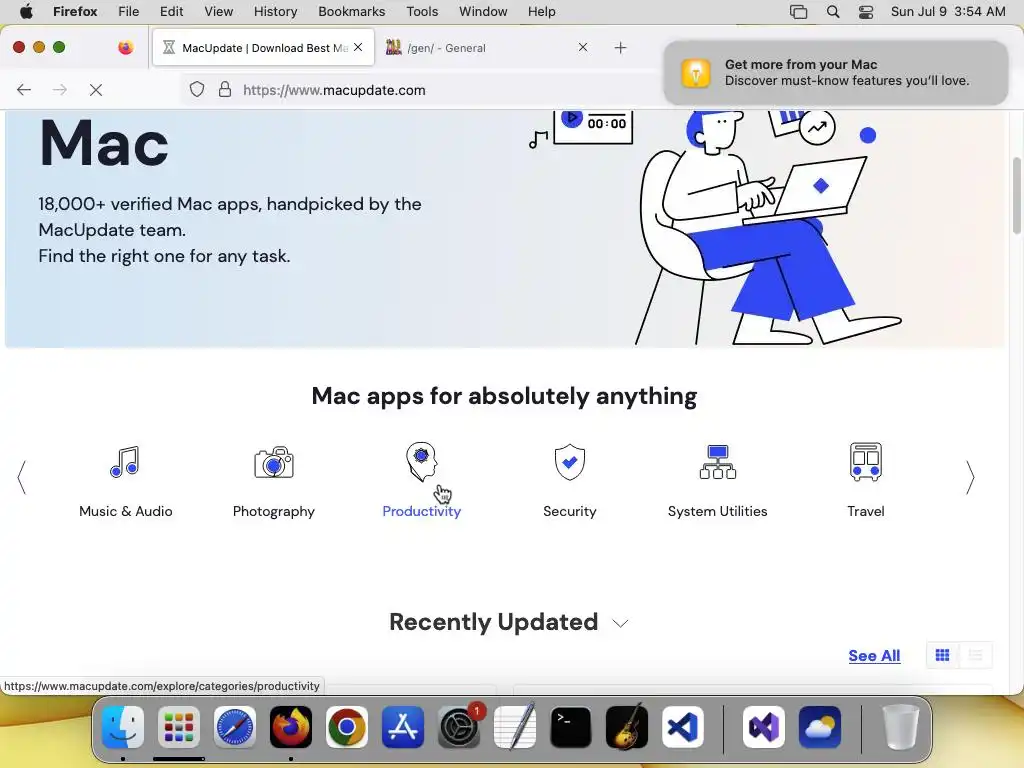Viewport: 1024px width, 768px height.
Task: Click the Productivity category label
Action: point(421,511)
